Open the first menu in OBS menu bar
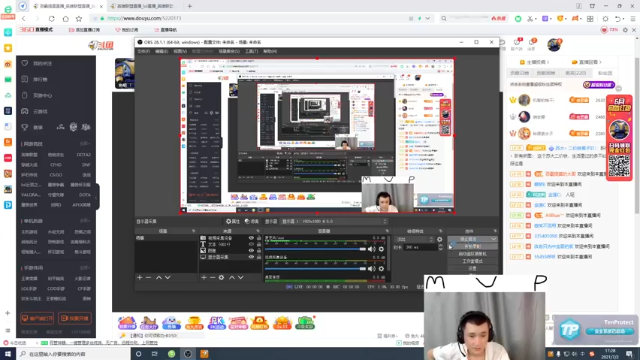Viewport: 640px width, 360px height. [144, 51]
